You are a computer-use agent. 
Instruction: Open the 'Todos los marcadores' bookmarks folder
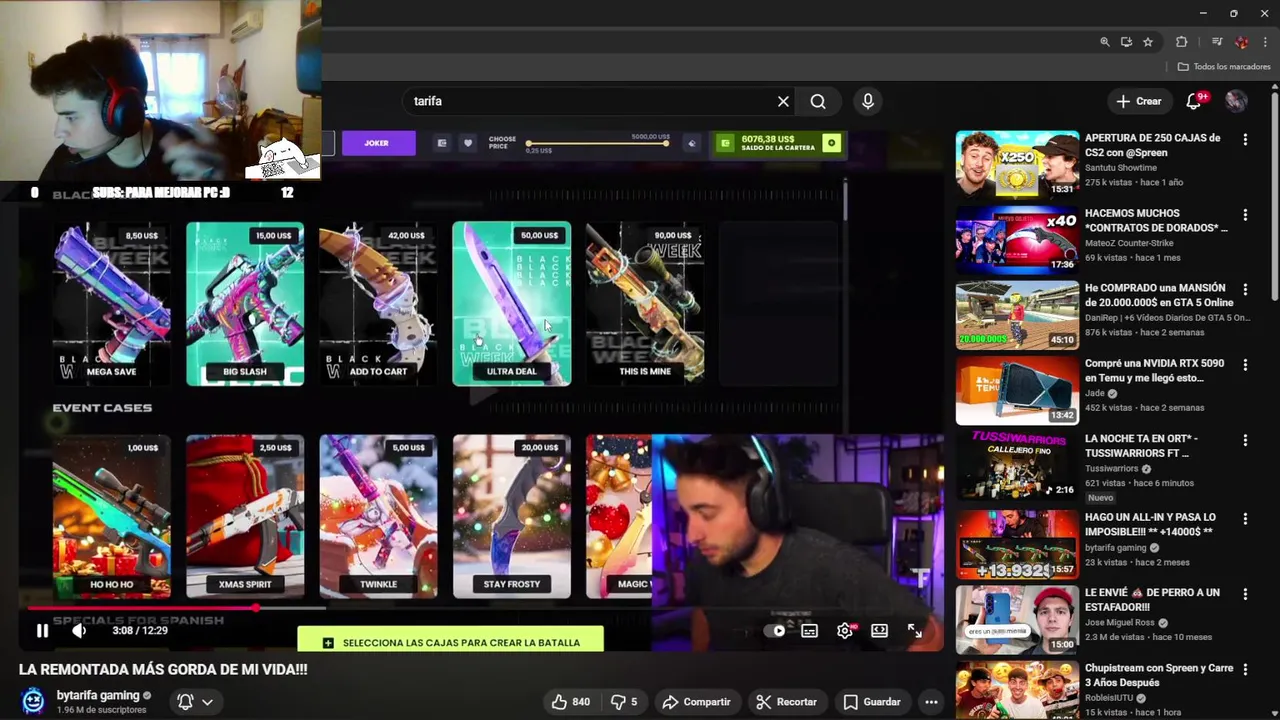coord(1224,67)
